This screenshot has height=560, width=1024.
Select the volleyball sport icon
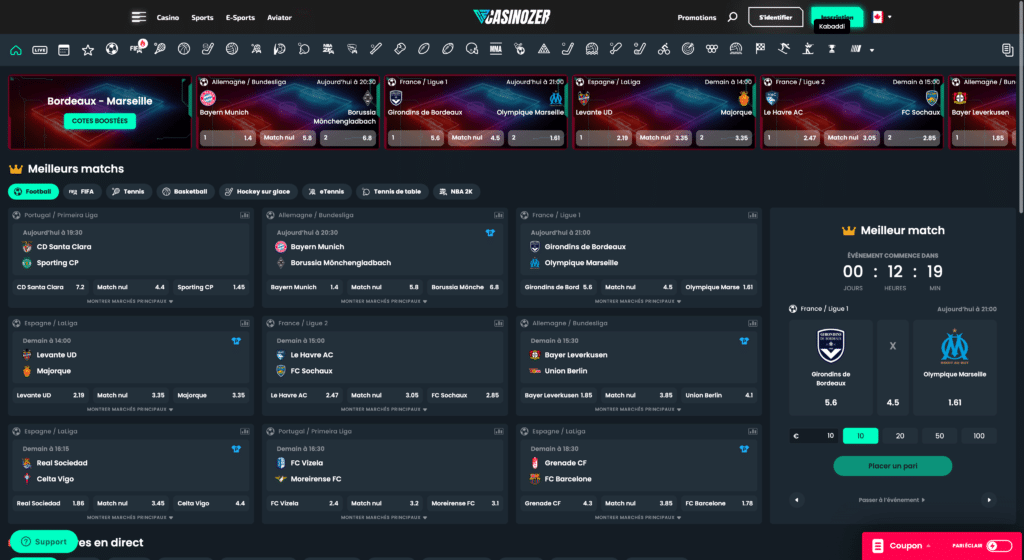coord(232,49)
